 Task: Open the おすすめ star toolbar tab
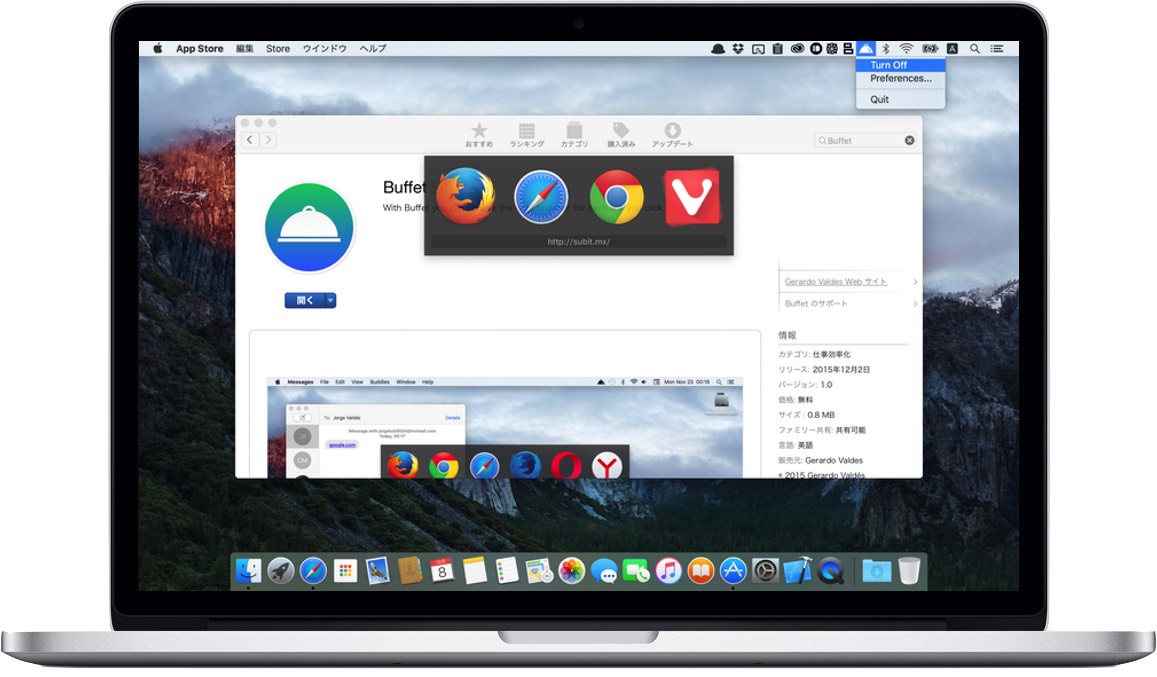tap(479, 135)
